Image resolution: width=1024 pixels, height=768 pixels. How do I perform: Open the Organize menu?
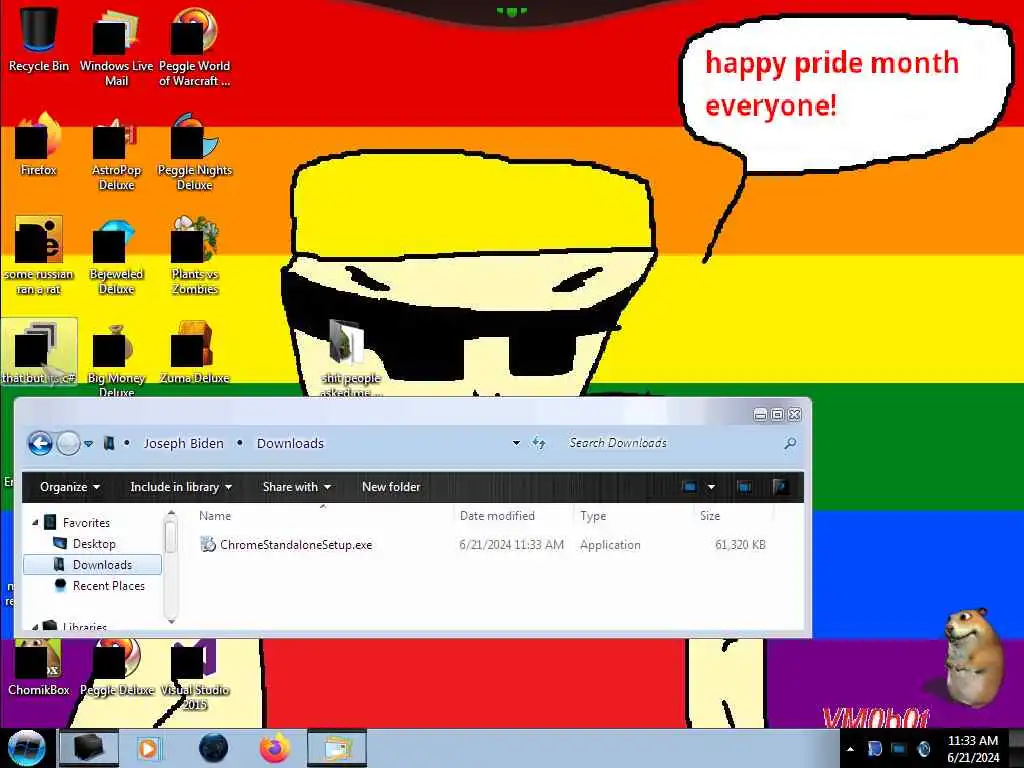click(69, 487)
